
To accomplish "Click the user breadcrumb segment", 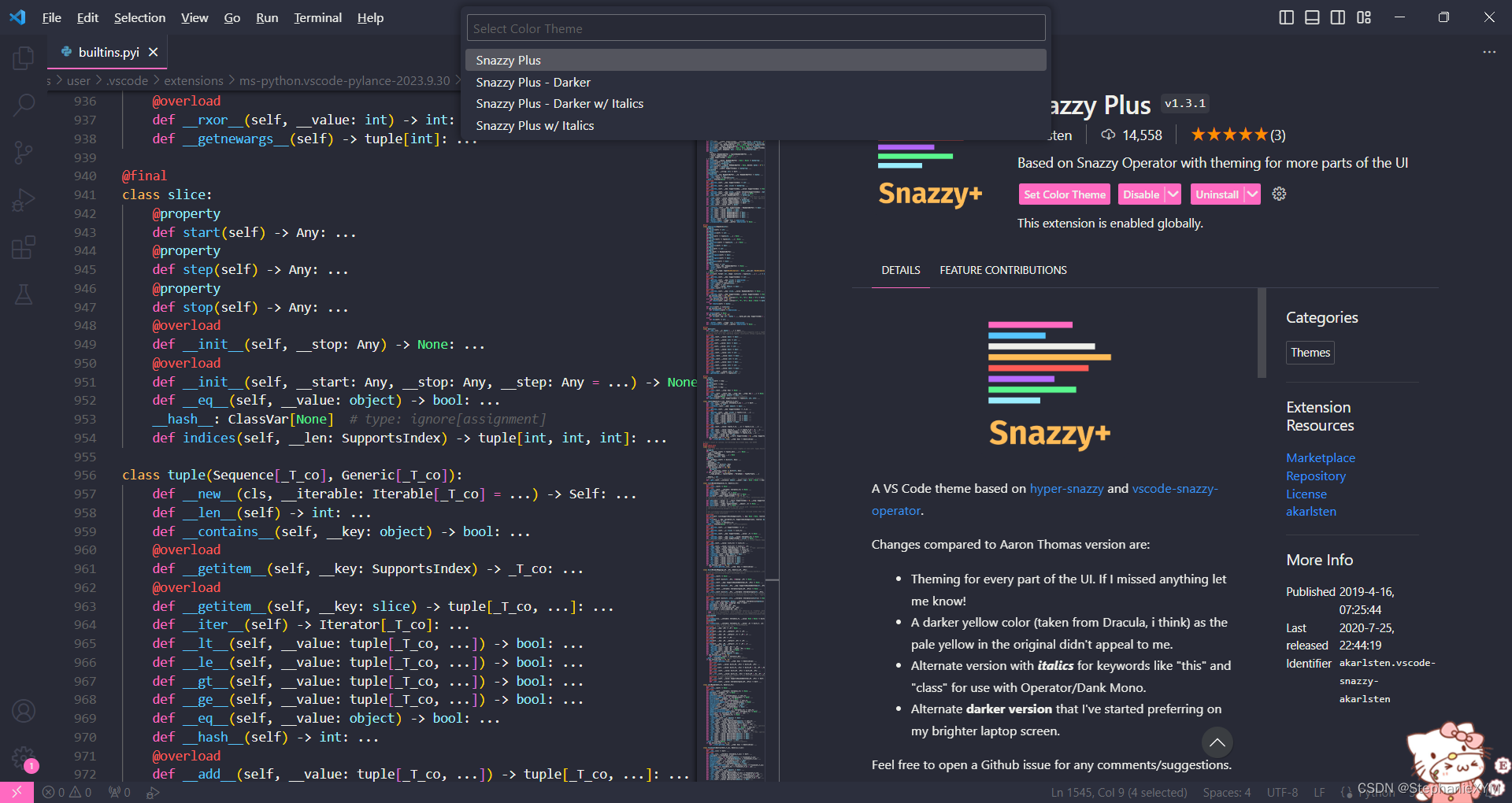I will (79, 80).
